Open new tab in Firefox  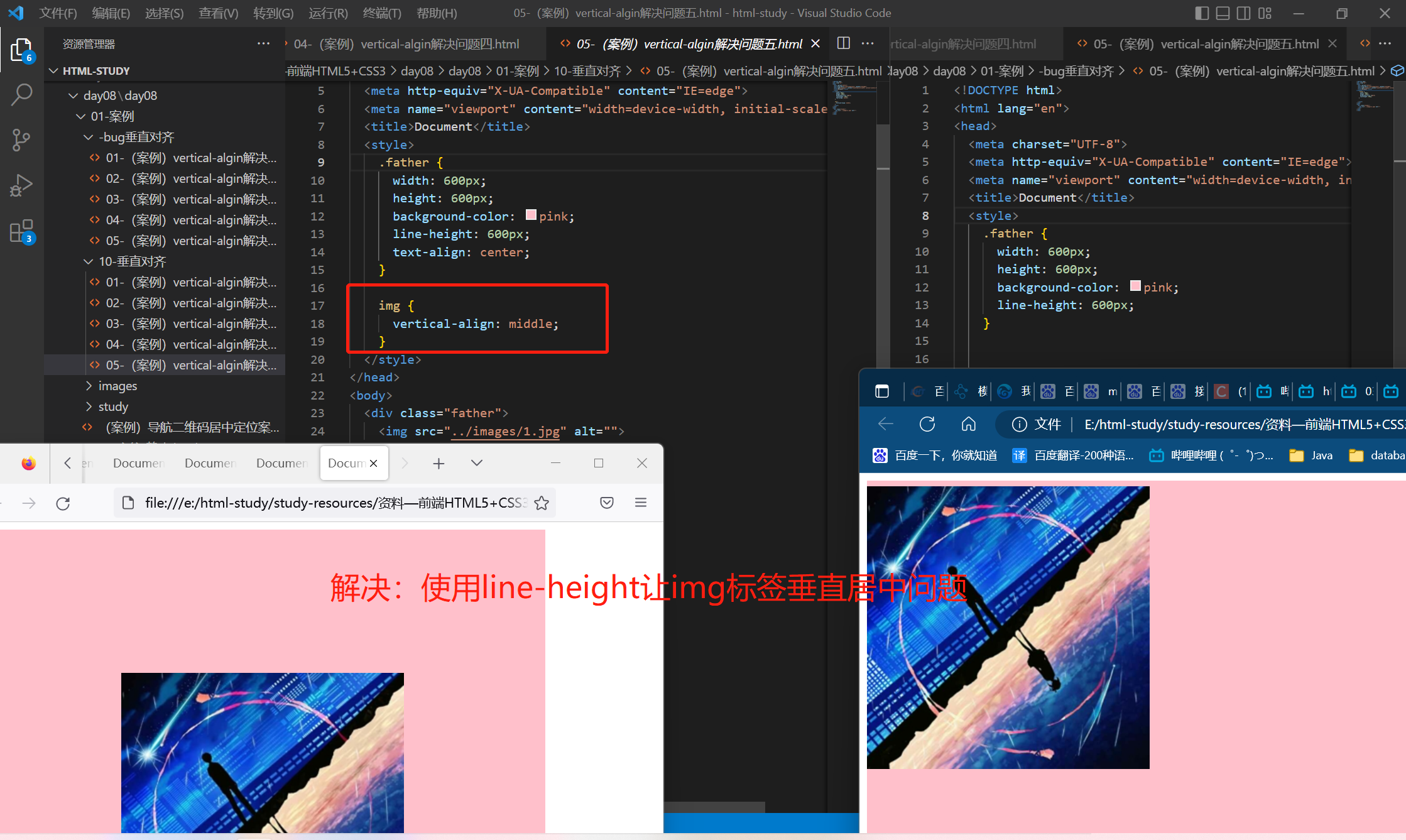tap(439, 464)
